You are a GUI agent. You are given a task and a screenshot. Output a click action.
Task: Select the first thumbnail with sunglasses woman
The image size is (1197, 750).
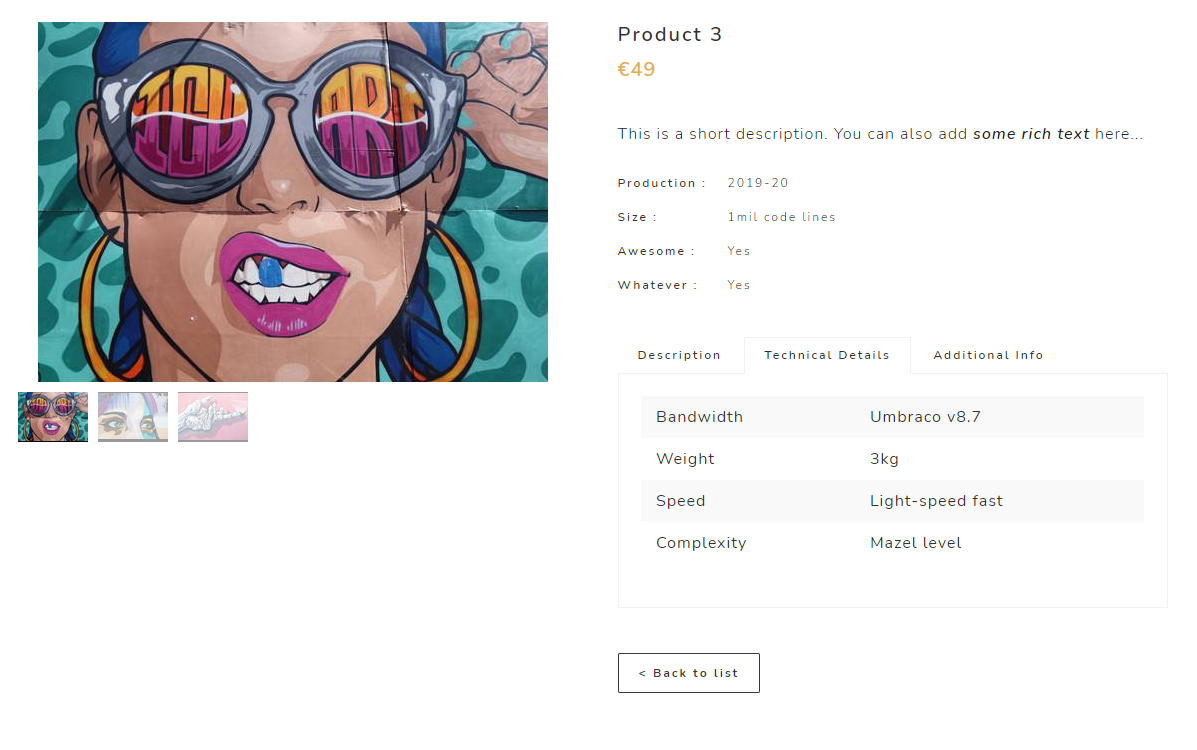click(53, 417)
